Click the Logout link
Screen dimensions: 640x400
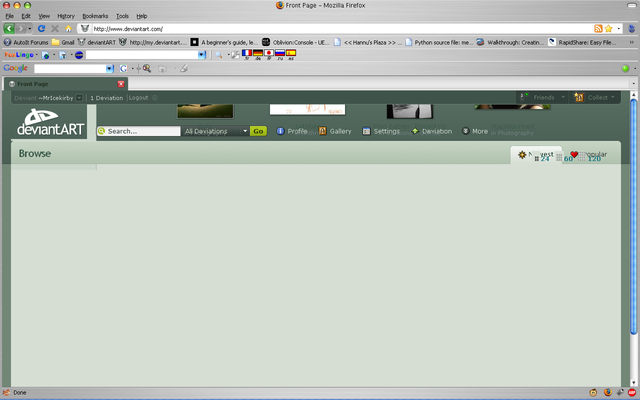point(138,98)
